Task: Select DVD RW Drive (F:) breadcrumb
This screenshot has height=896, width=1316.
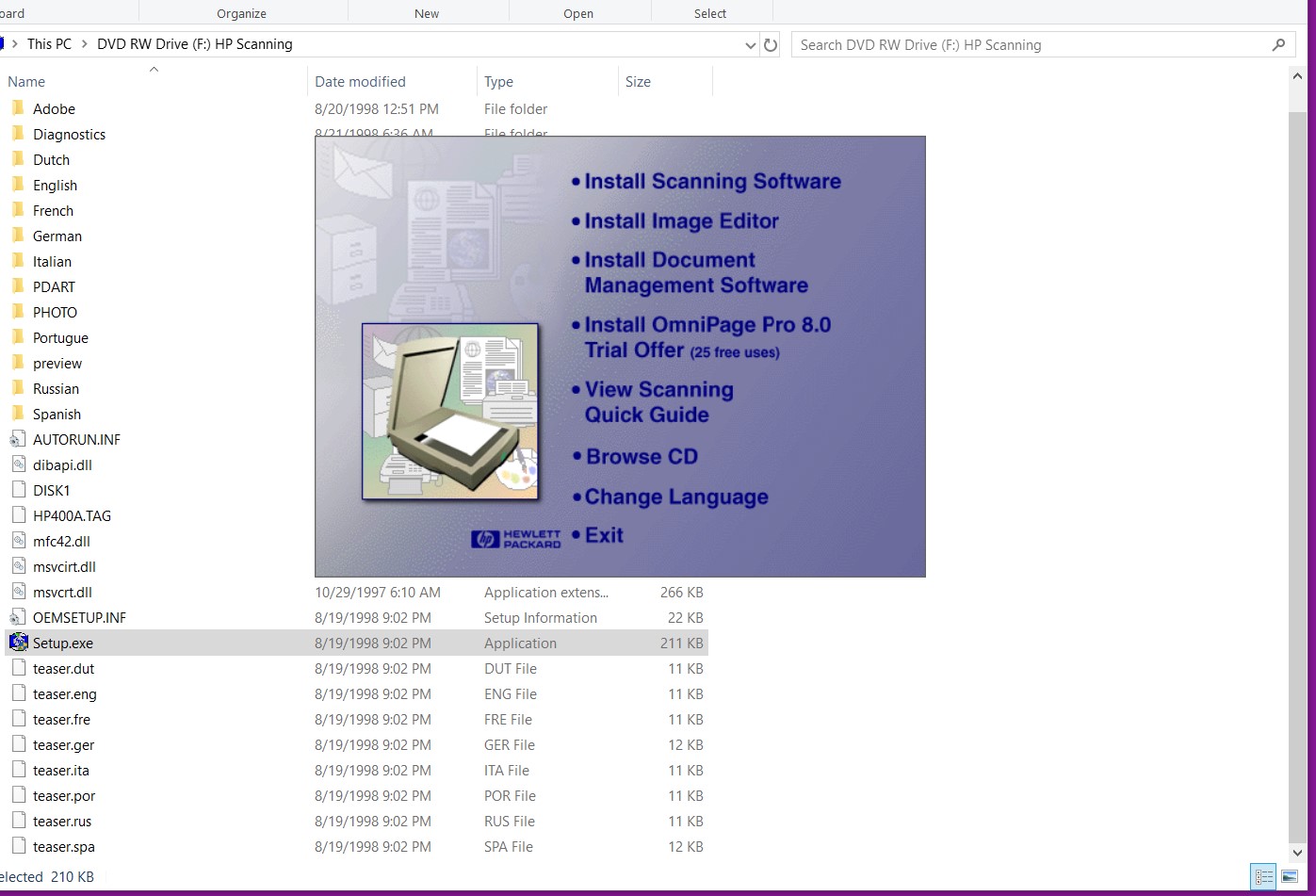Action: (195, 44)
